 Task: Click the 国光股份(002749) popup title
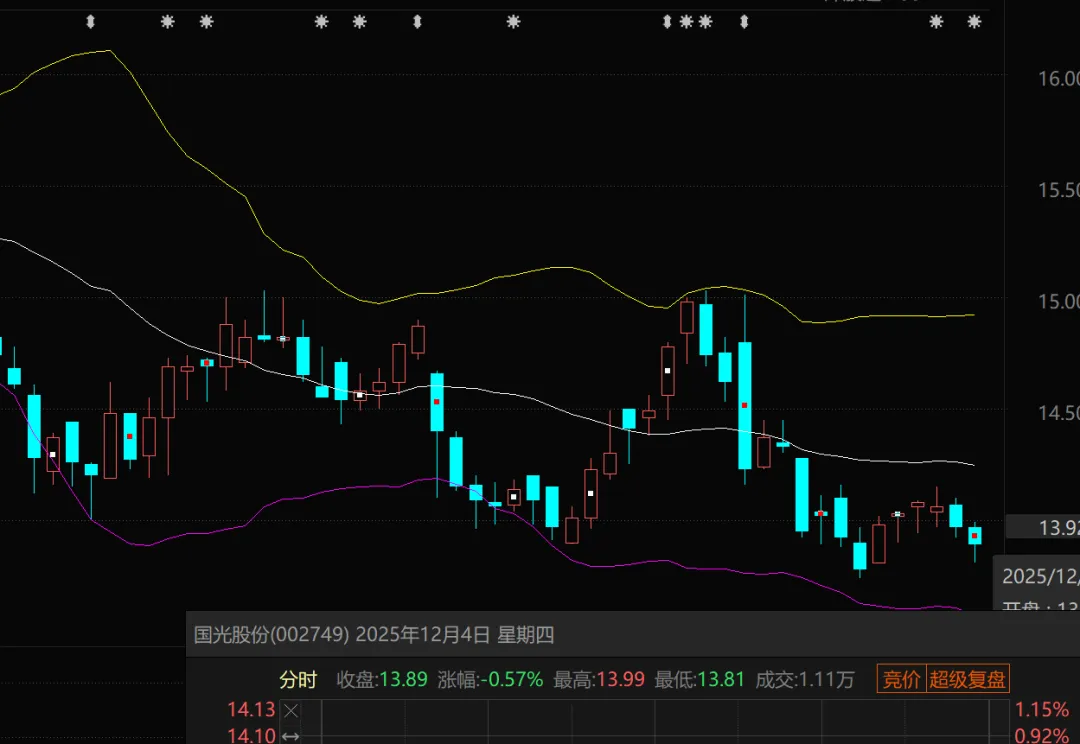272,634
